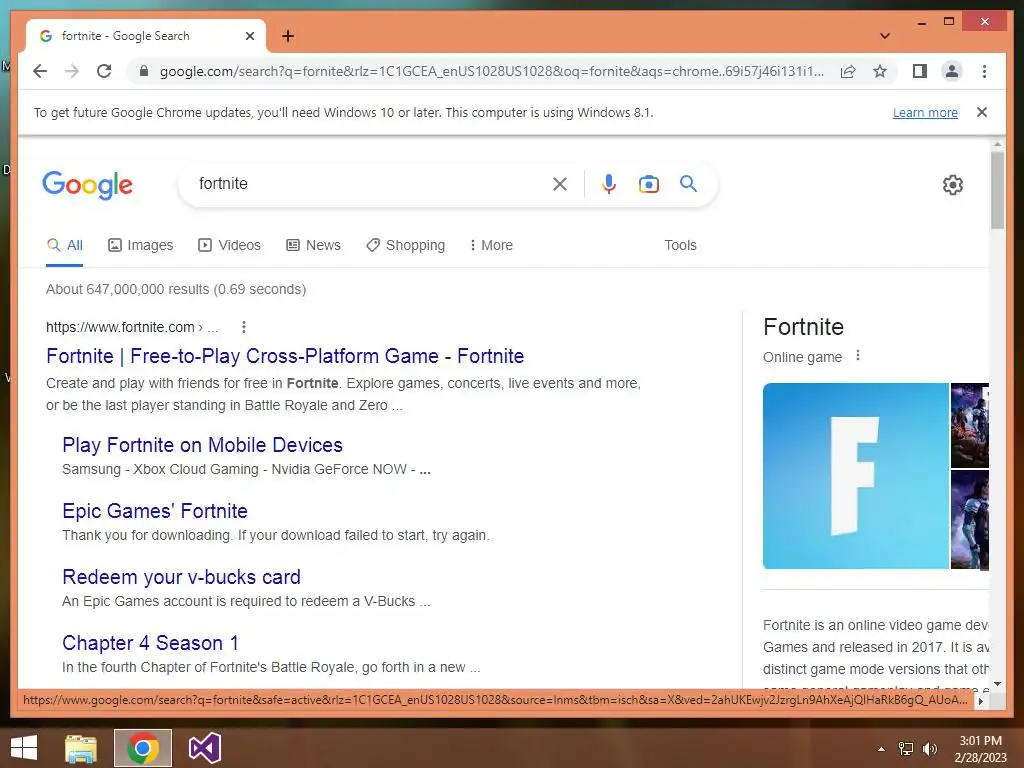Screen dimensions: 1024x768
Task: Click the https://www.fortnite.com result URL
Action: click(x=120, y=327)
